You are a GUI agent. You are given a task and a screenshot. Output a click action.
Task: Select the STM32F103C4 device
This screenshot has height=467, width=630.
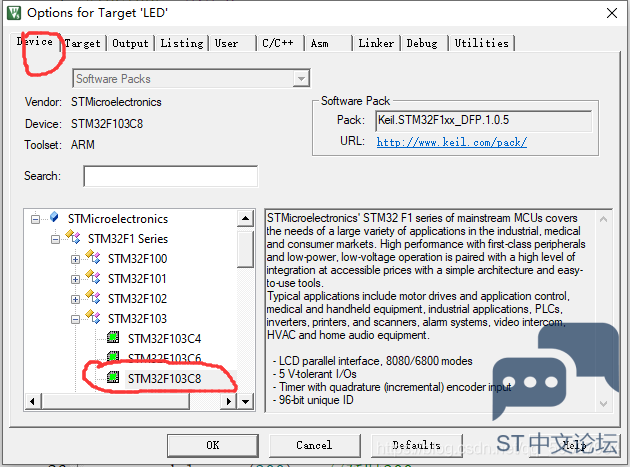(x=164, y=339)
